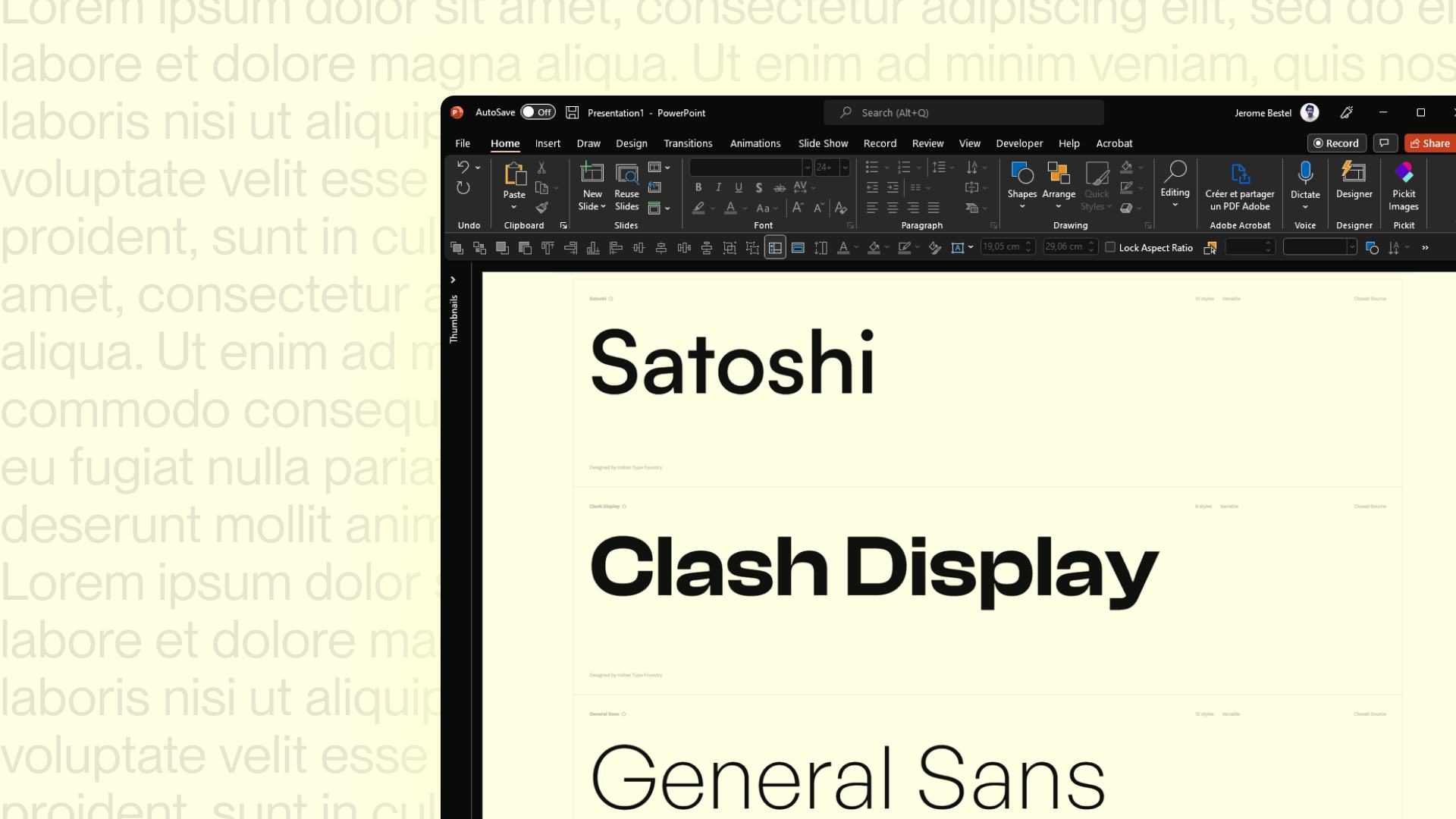Enable Lock Aspect Ratio
Screen dimensions: 1456x819
coord(1110,247)
